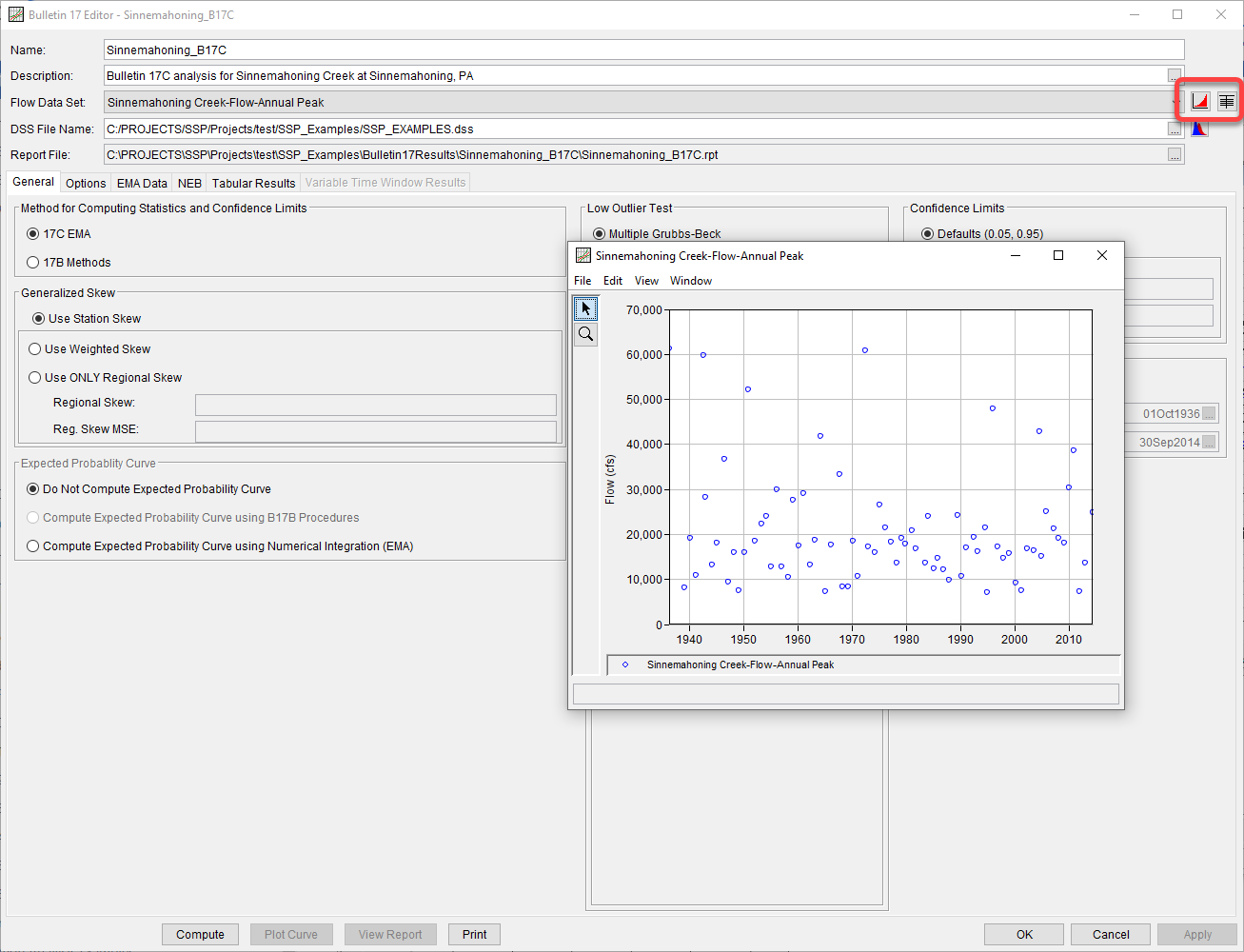The width and height of the screenshot is (1244, 952).
Task: Open File menu in plot window
Action: (x=583, y=281)
